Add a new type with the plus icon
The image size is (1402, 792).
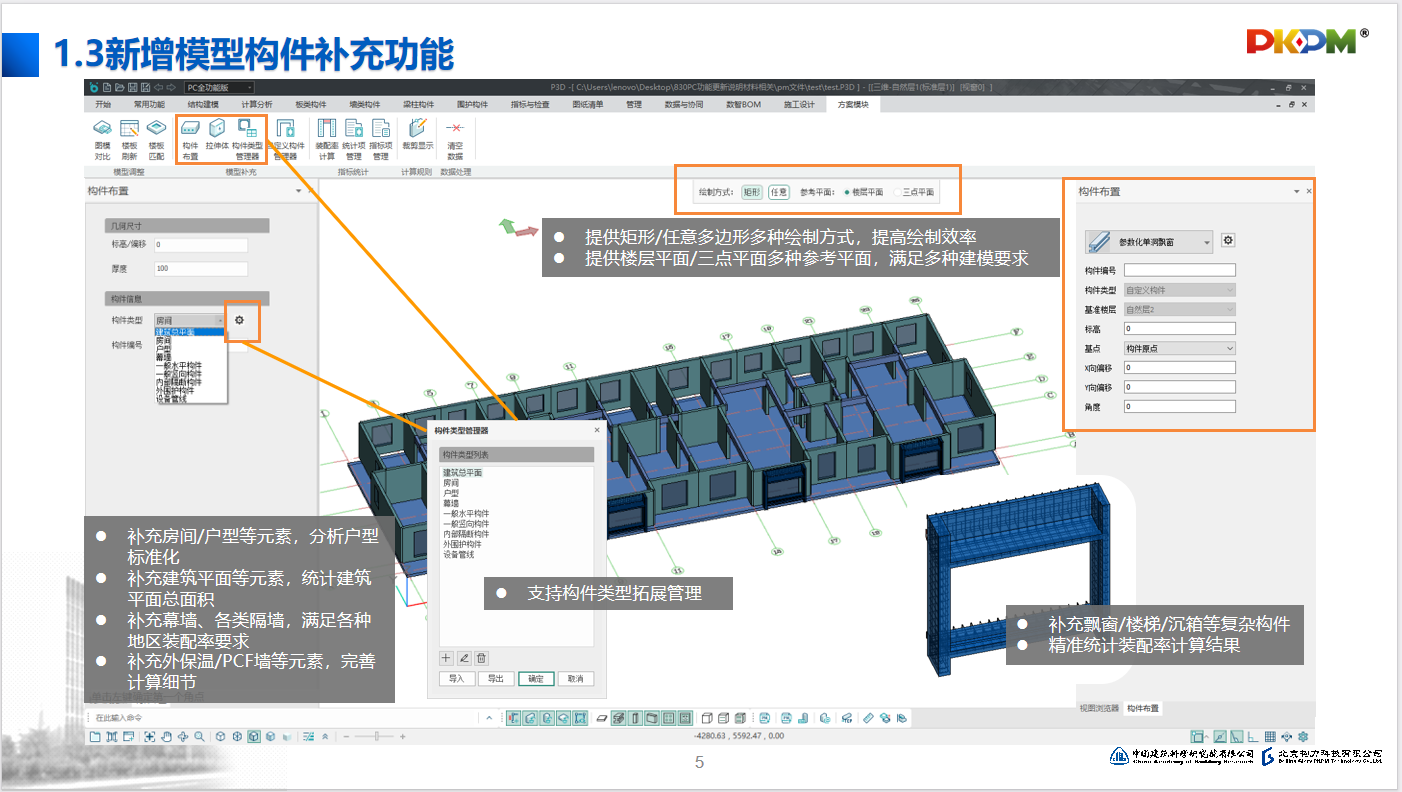[447, 658]
